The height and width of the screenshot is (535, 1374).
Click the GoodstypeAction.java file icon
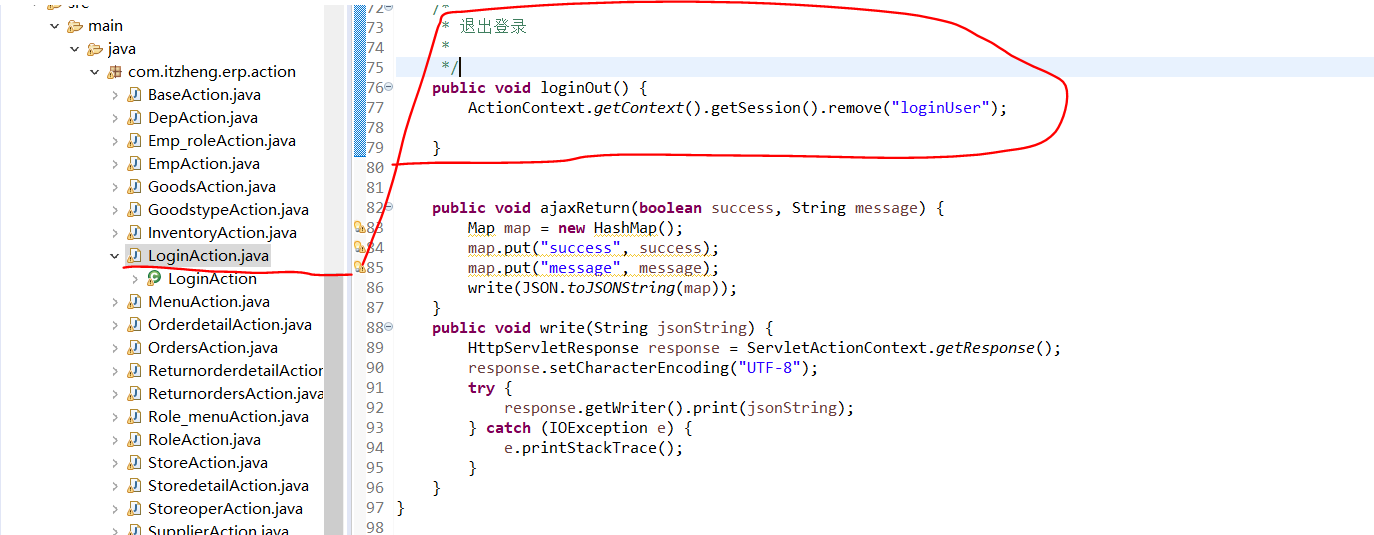tap(134, 210)
